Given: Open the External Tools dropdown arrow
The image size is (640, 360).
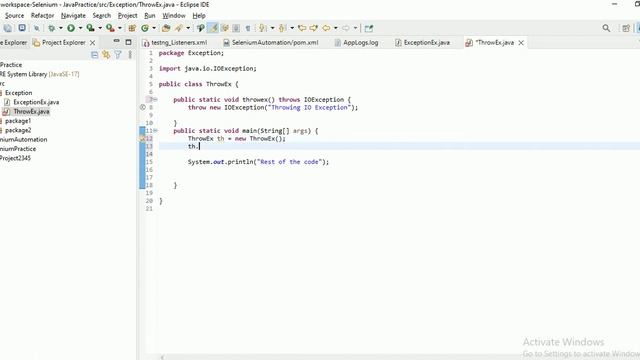Looking at the screenshot, I should tap(120, 28).
